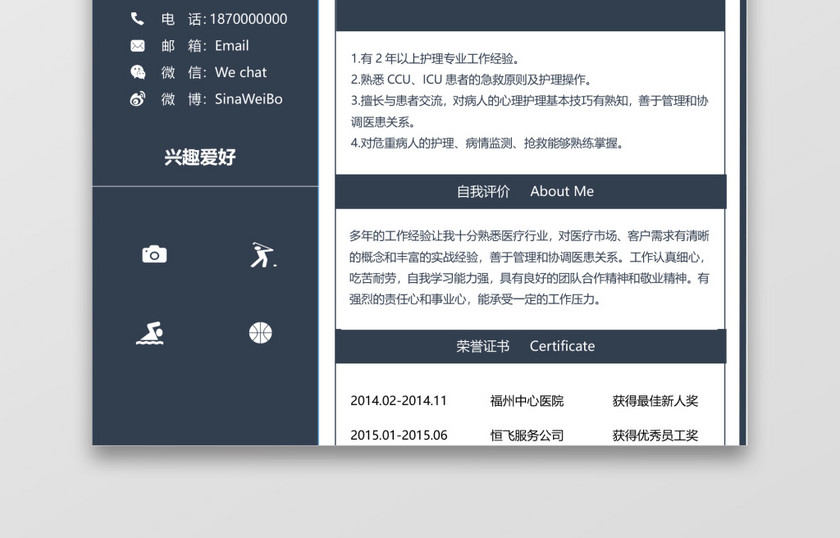840x538 pixels.
Task: Click line 1.有 2 年以上护理专业工作经验
Action: (434, 58)
